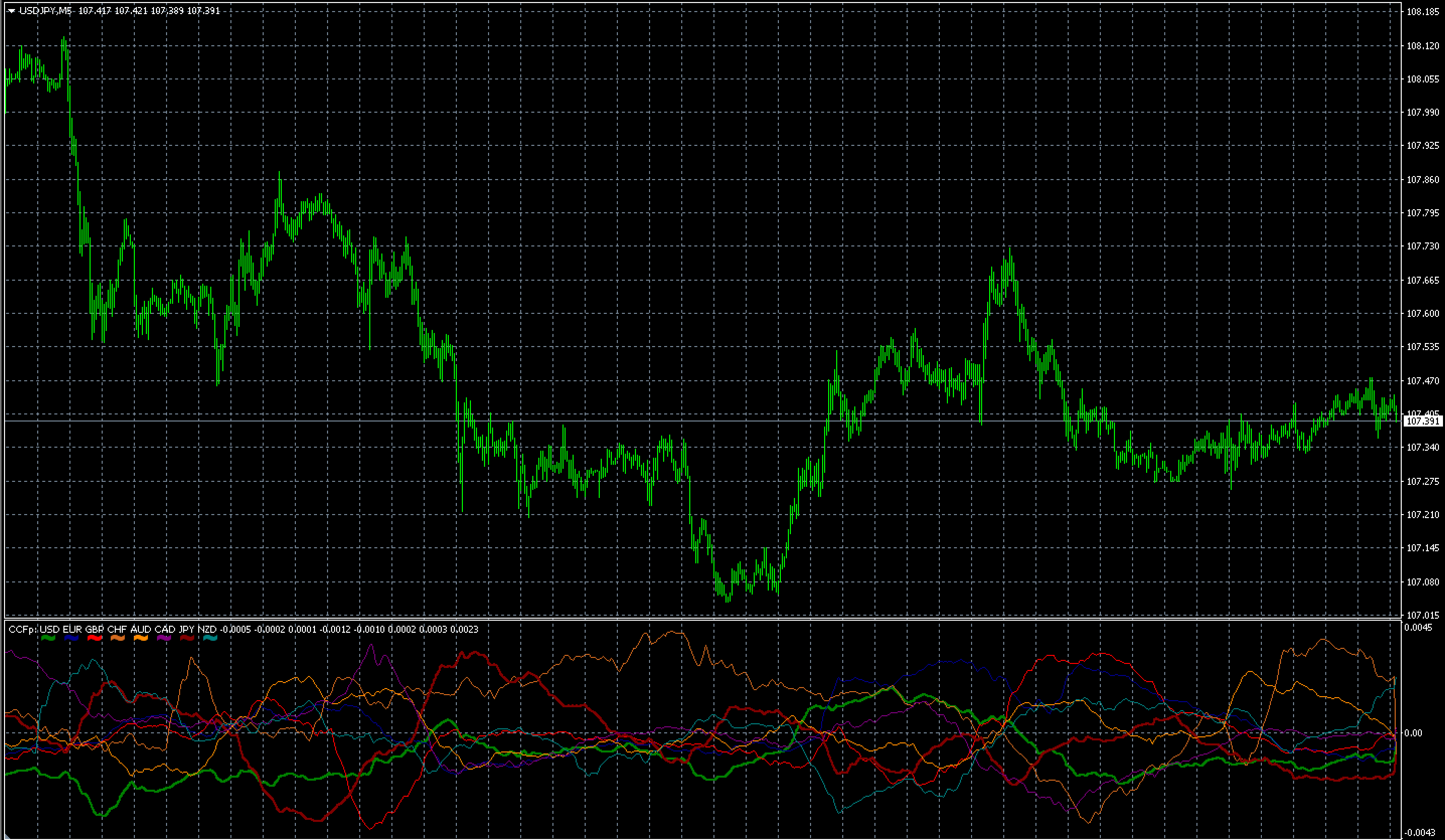Click the 107.990 price axis label
This screenshot has height=840, width=1445.
click(1423, 112)
